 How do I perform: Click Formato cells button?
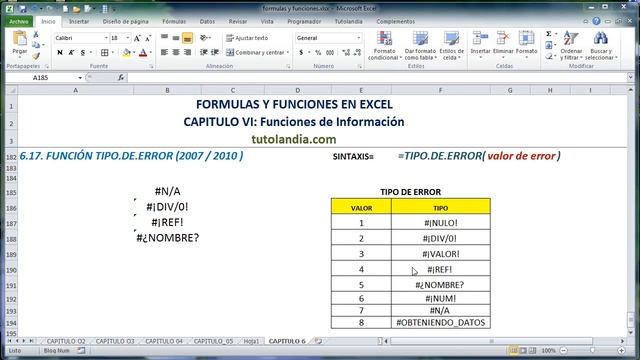[526, 44]
